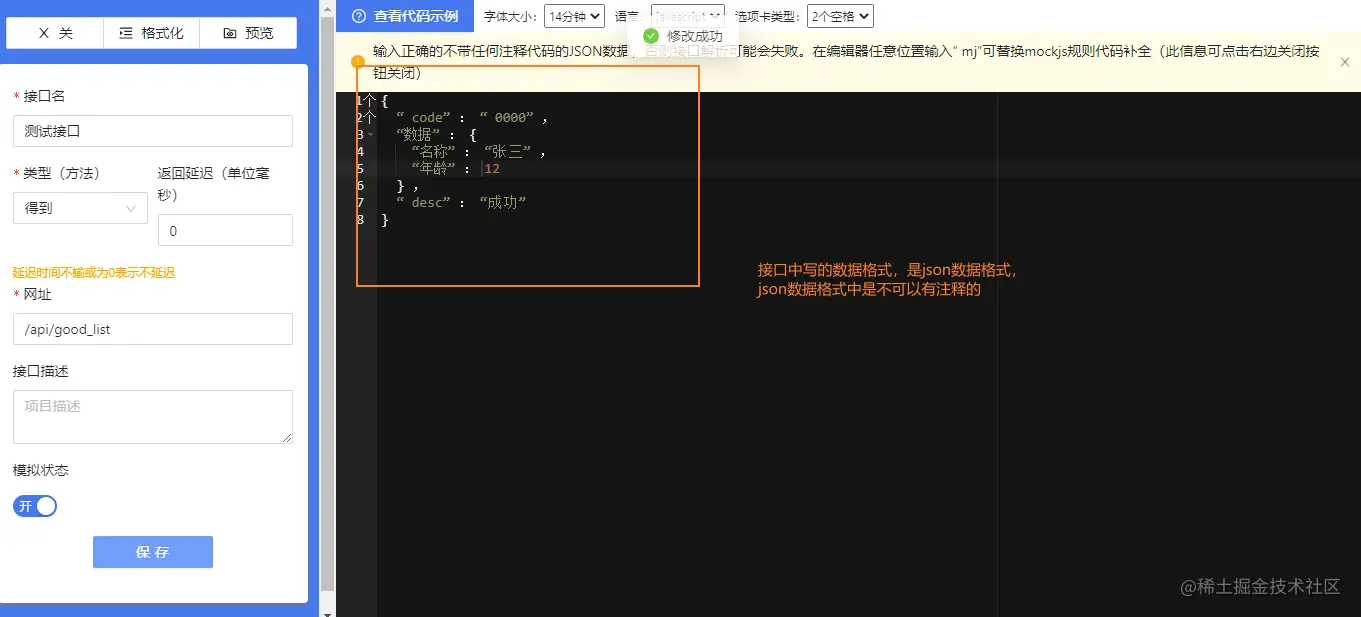This screenshot has width=1361, height=617.
Task: Click the "年龄" key on line 5
Action: 433,168
